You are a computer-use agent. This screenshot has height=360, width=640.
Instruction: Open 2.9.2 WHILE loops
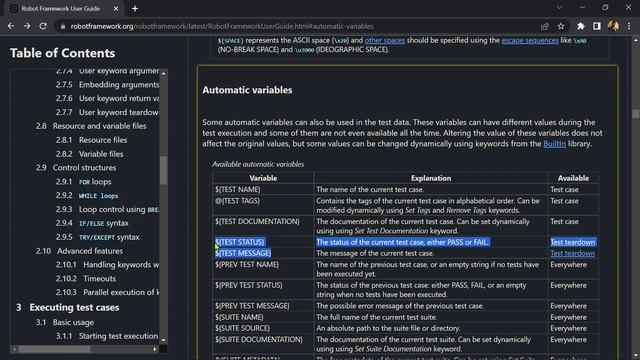(x=87, y=196)
